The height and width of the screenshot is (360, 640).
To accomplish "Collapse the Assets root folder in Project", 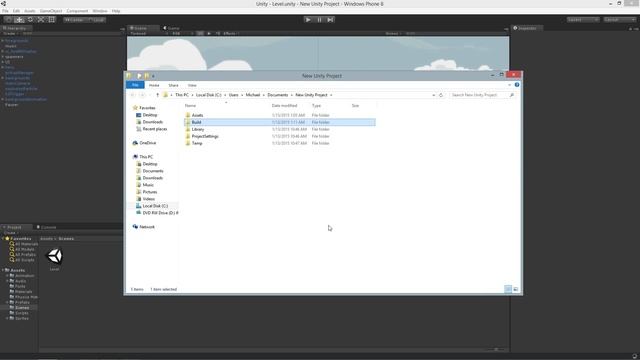I will [3, 270].
